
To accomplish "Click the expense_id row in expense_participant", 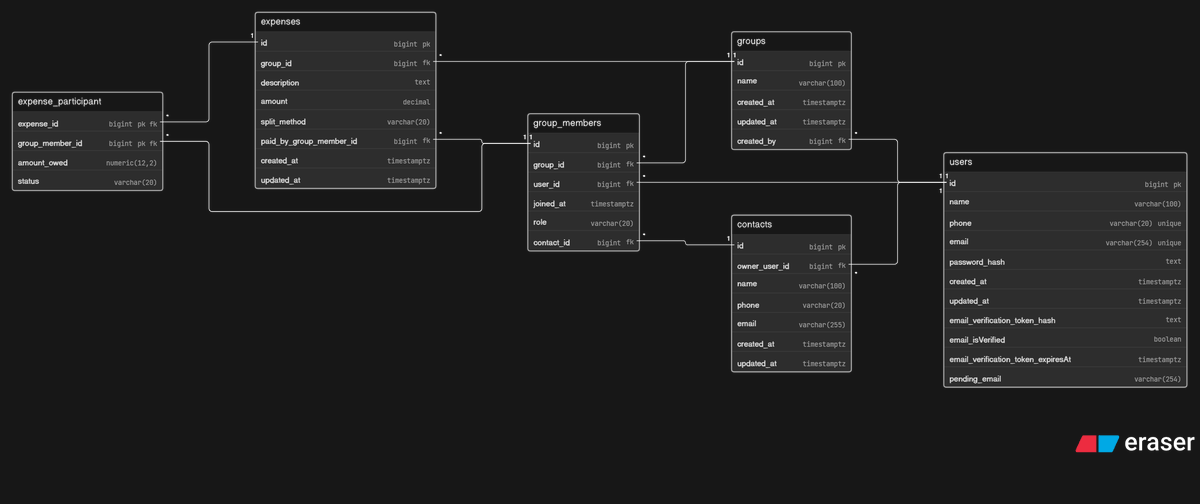I will click(88, 124).
